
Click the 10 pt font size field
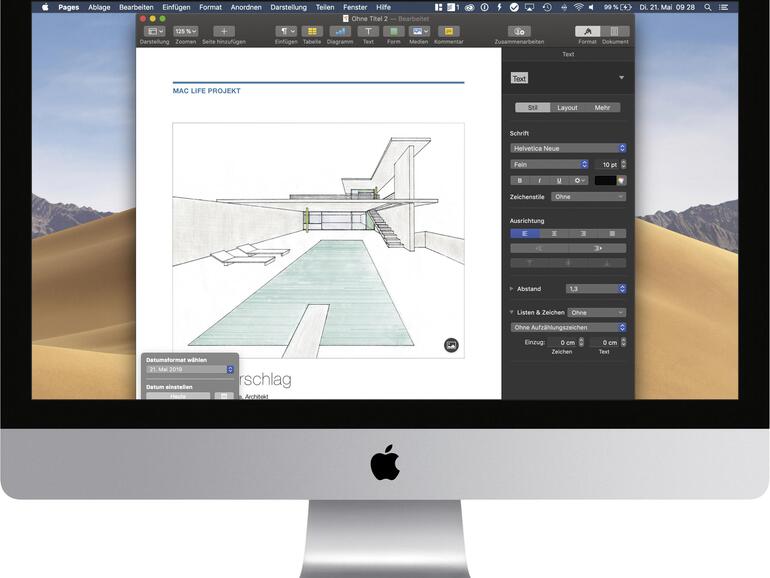coord(607,165)
